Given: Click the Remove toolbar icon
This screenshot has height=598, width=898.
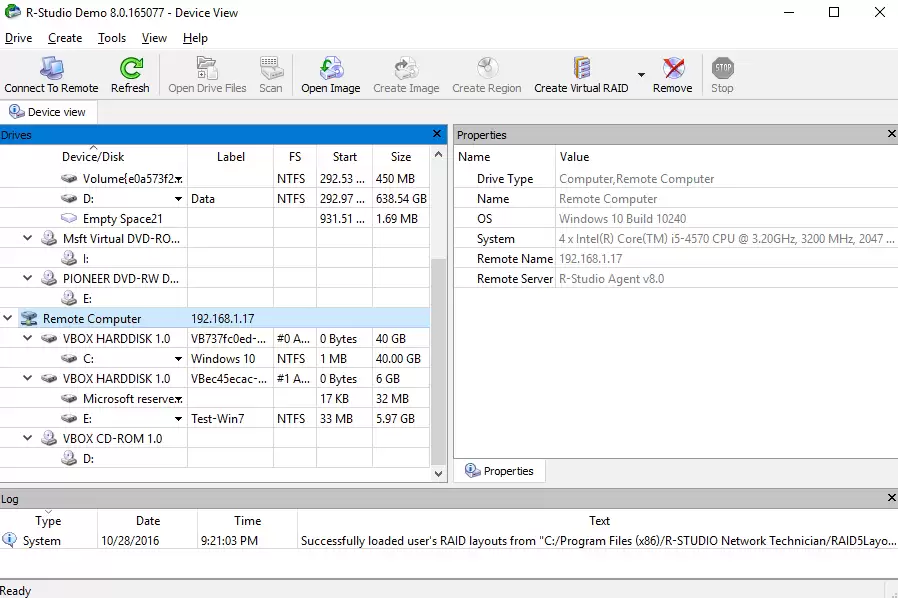Looking at the screenshot, I should (673, 69).
